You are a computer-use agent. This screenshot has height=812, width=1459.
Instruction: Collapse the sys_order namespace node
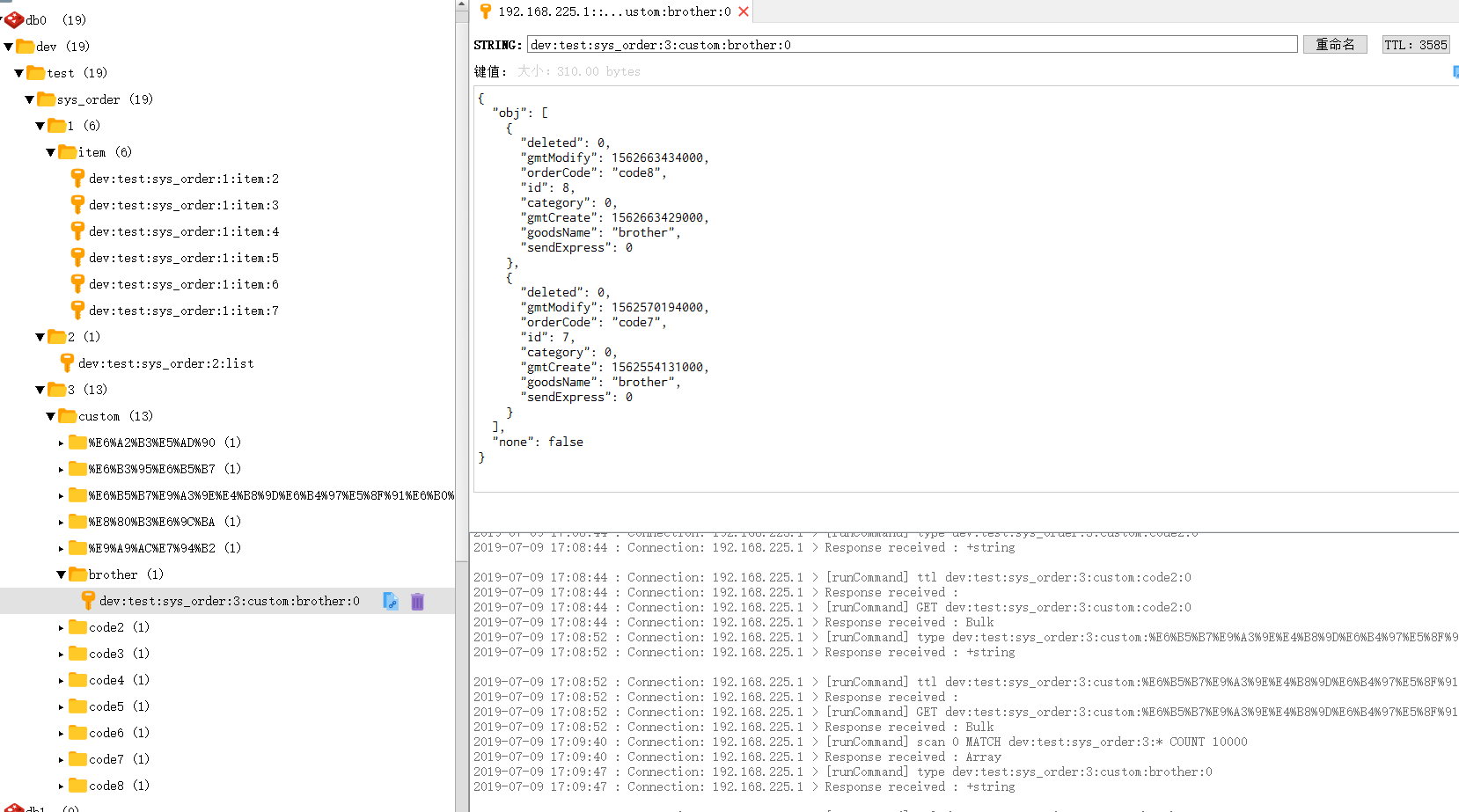click(x=30, y=99)
